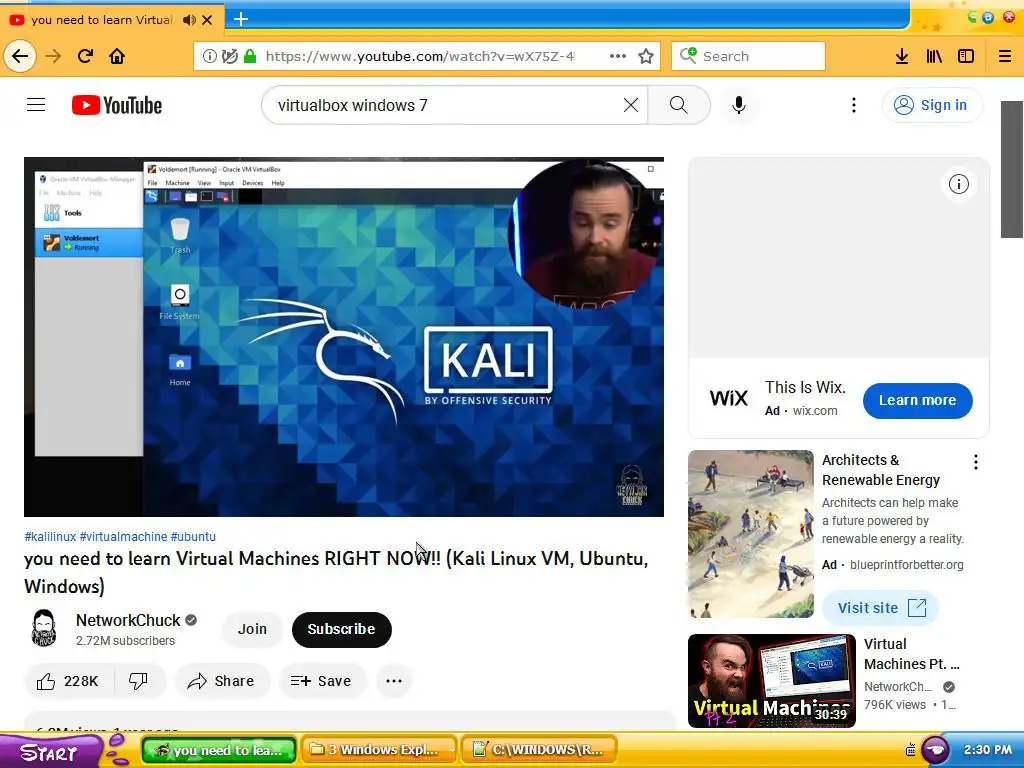The image size is (1024, 768).
Task: Click the page vertical scrollbar thumb
Action: tap(1012, 170)
